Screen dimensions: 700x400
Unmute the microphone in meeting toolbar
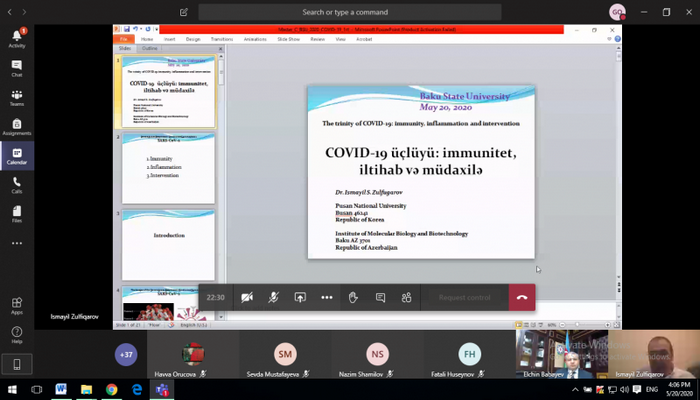(273, 297)
